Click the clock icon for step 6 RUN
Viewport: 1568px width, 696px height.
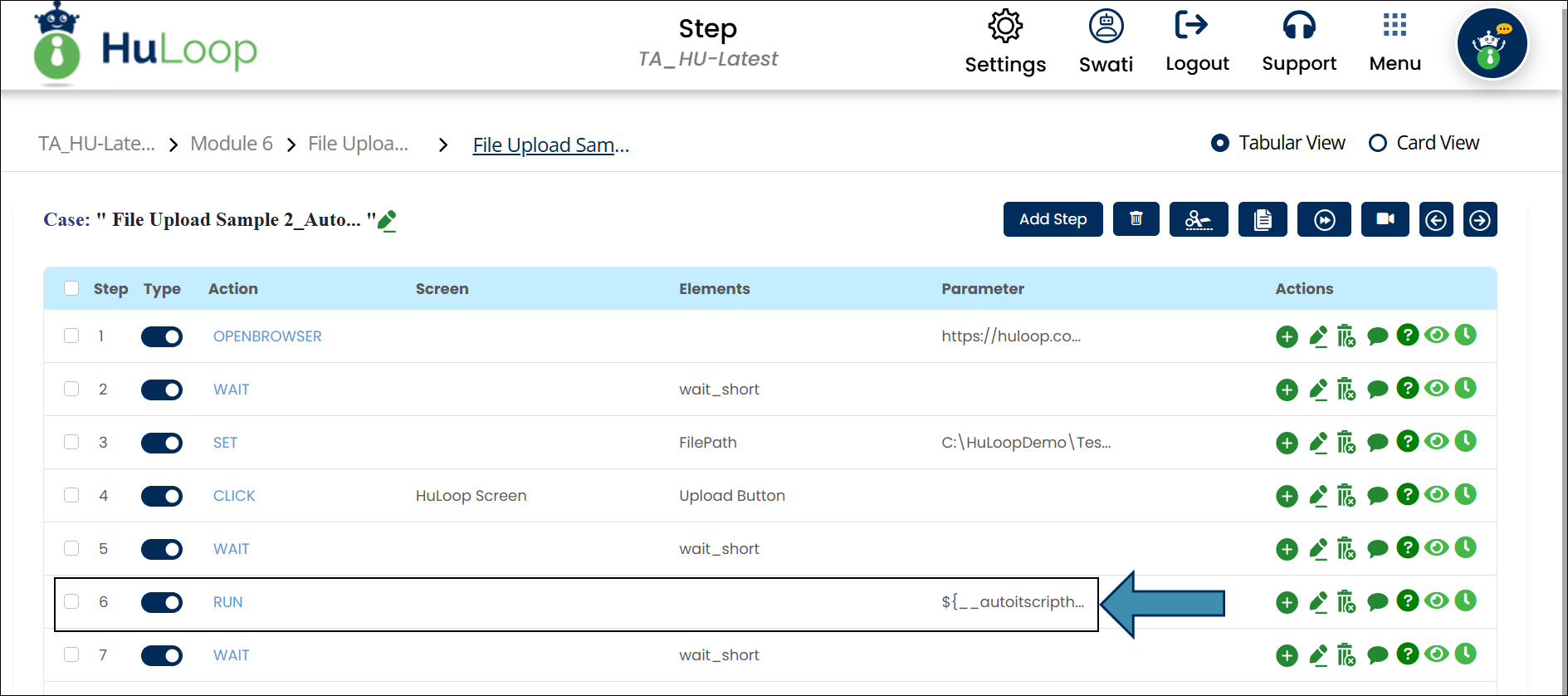tap(1466, 600)
